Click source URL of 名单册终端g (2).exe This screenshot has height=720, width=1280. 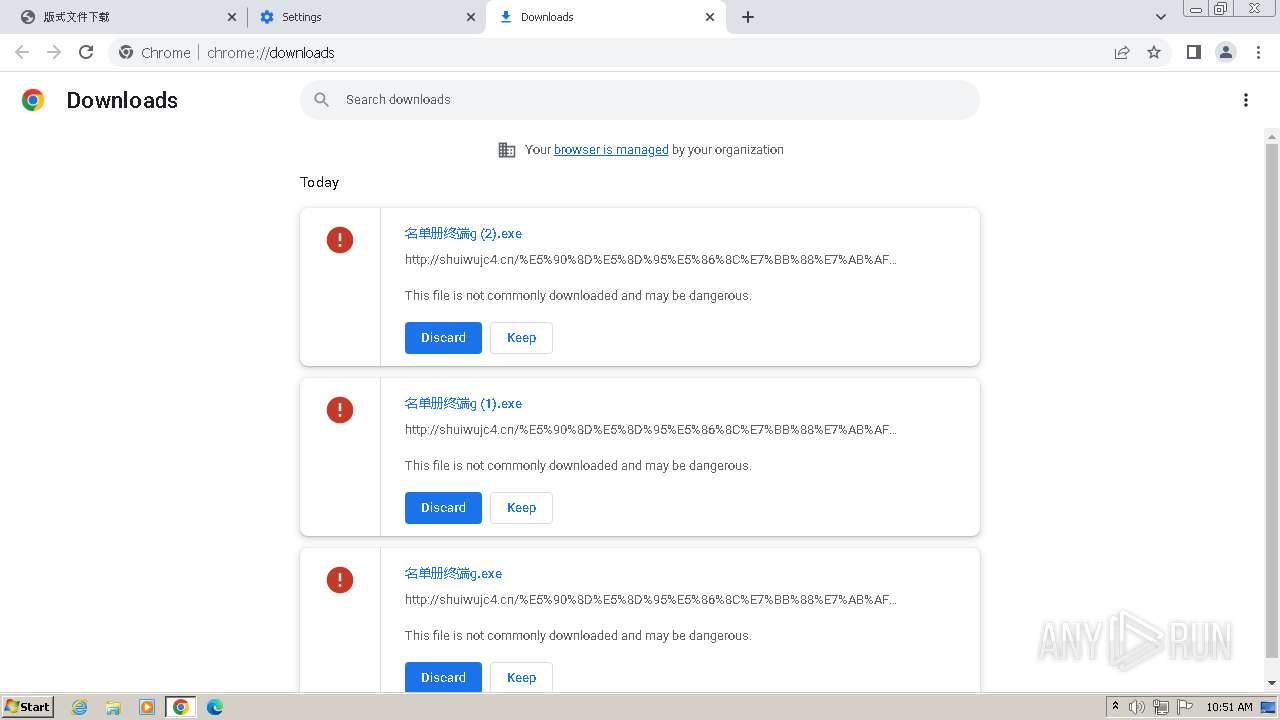(x=651, y=260)
